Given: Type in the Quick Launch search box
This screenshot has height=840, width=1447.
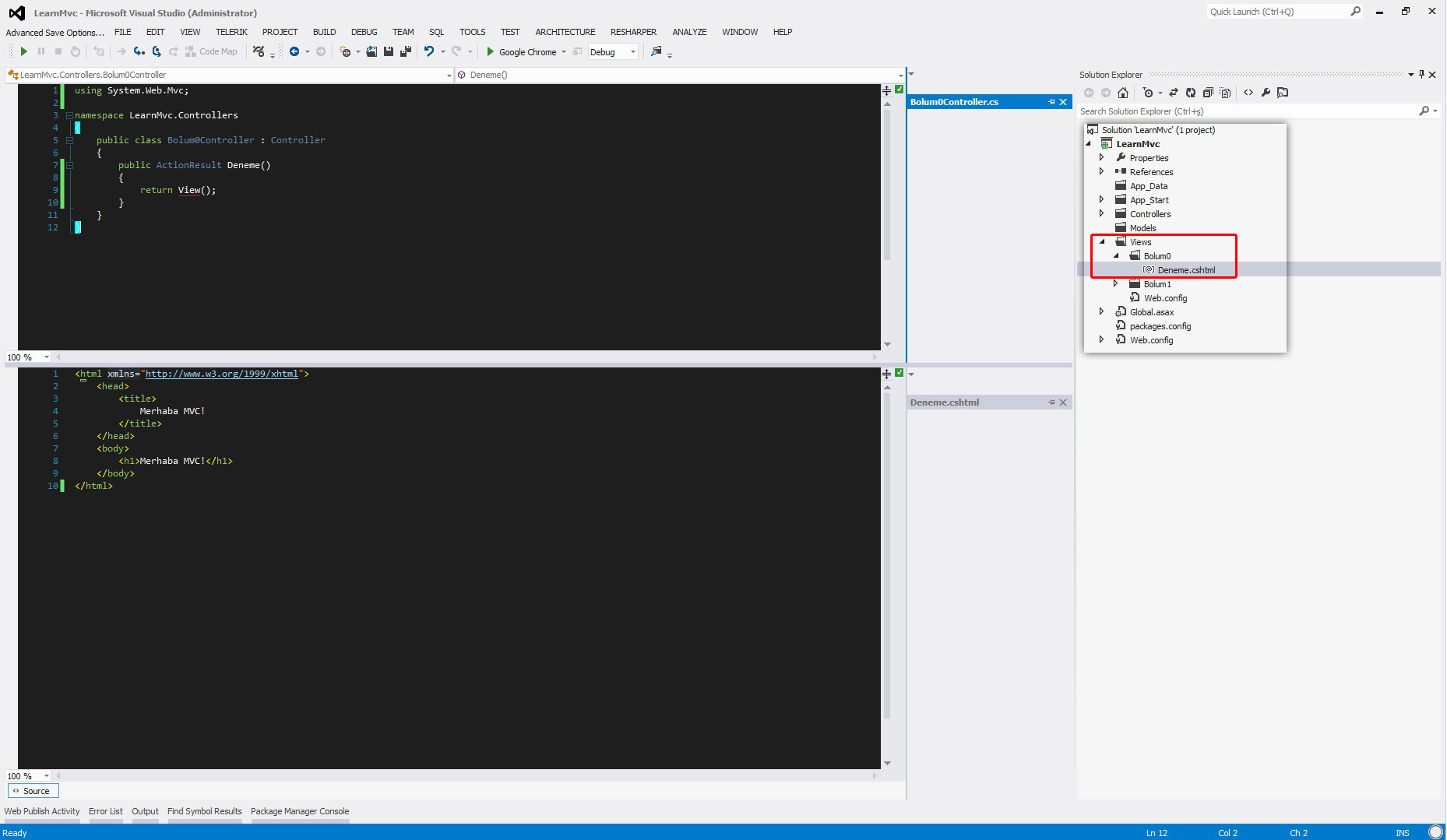Looking at the screenshot, I should pos(1277,11).
